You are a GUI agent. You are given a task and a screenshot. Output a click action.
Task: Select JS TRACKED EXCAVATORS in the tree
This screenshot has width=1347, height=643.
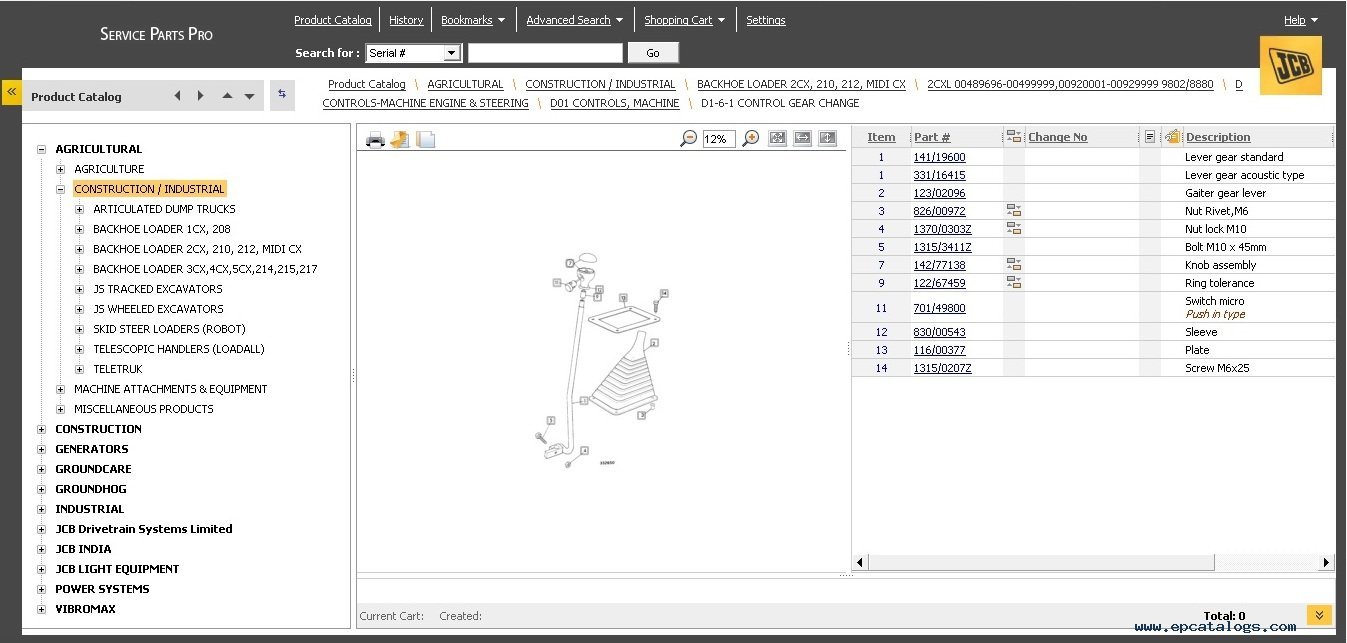[x=158, y=289]
